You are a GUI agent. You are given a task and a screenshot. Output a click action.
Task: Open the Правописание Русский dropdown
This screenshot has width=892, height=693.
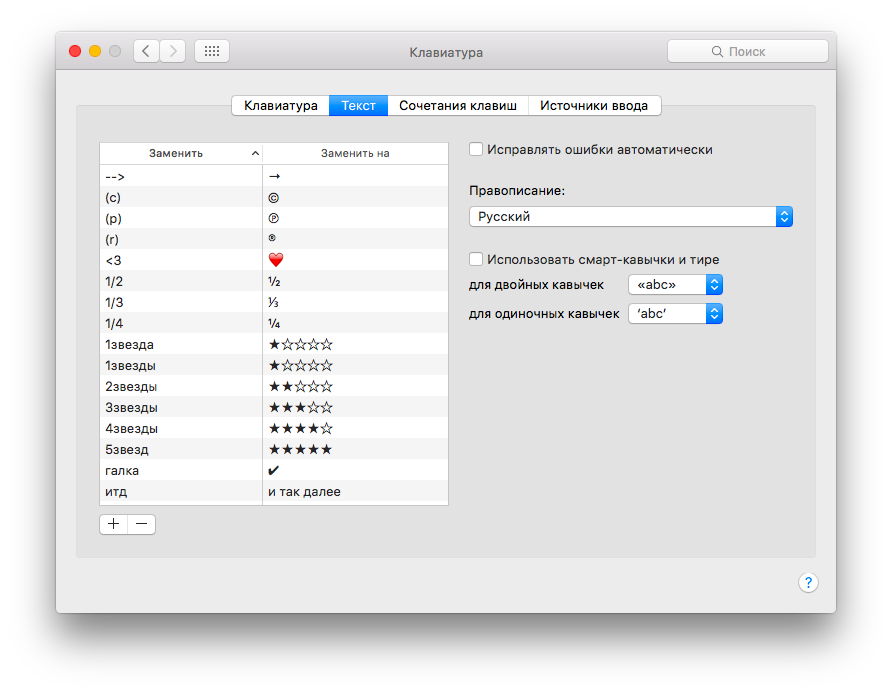pyautogui.click(x=630, y=217)
